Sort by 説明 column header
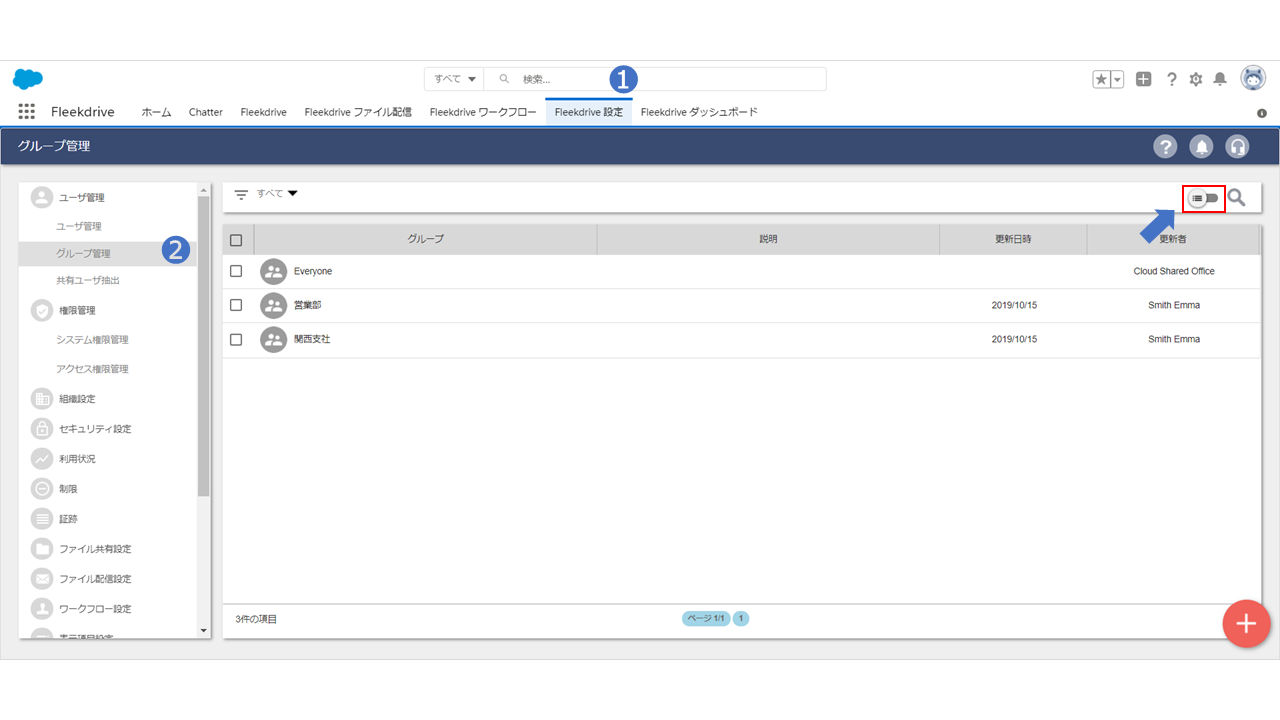Image resolution: width=1280 pixels, height=720 pixels. (768, 239)
